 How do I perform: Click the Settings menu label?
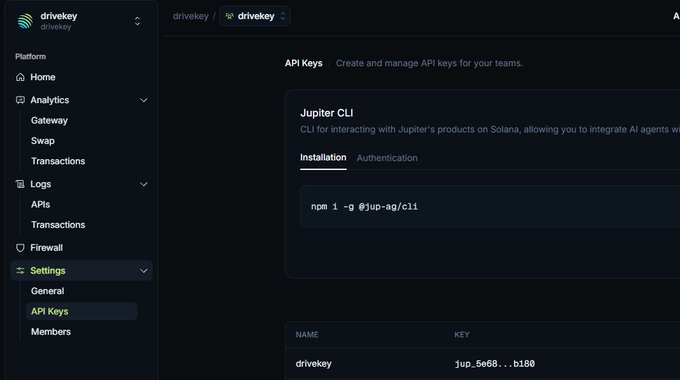[48, 271]
